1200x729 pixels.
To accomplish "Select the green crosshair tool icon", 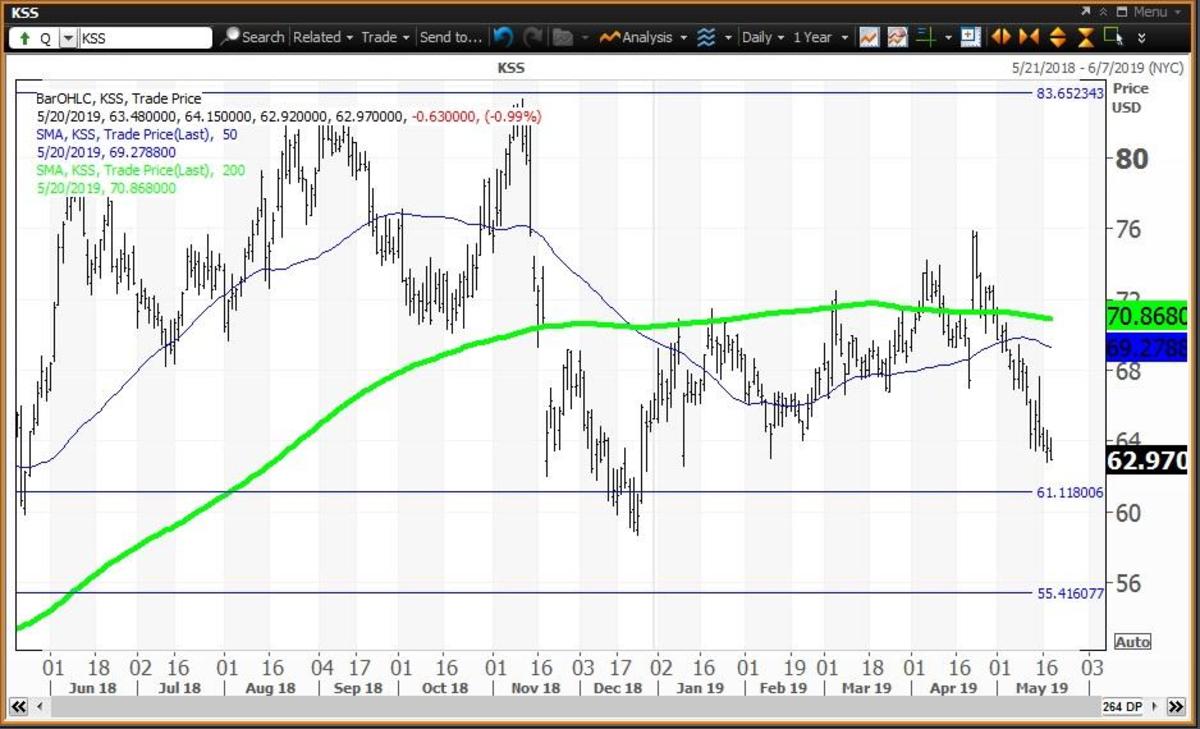I will click(925, 37).
